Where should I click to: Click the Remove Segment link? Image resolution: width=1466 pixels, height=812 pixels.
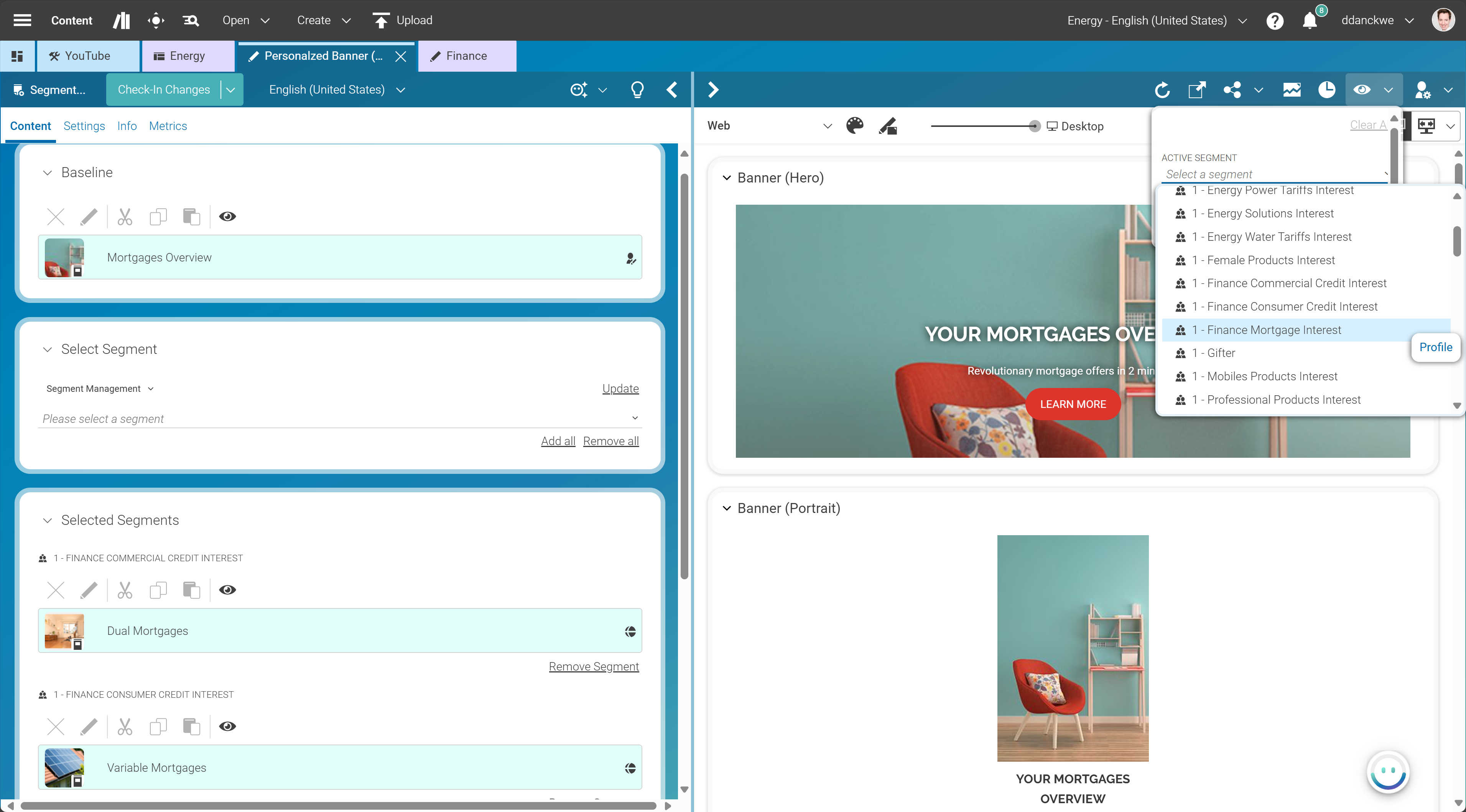coord(594,666)
